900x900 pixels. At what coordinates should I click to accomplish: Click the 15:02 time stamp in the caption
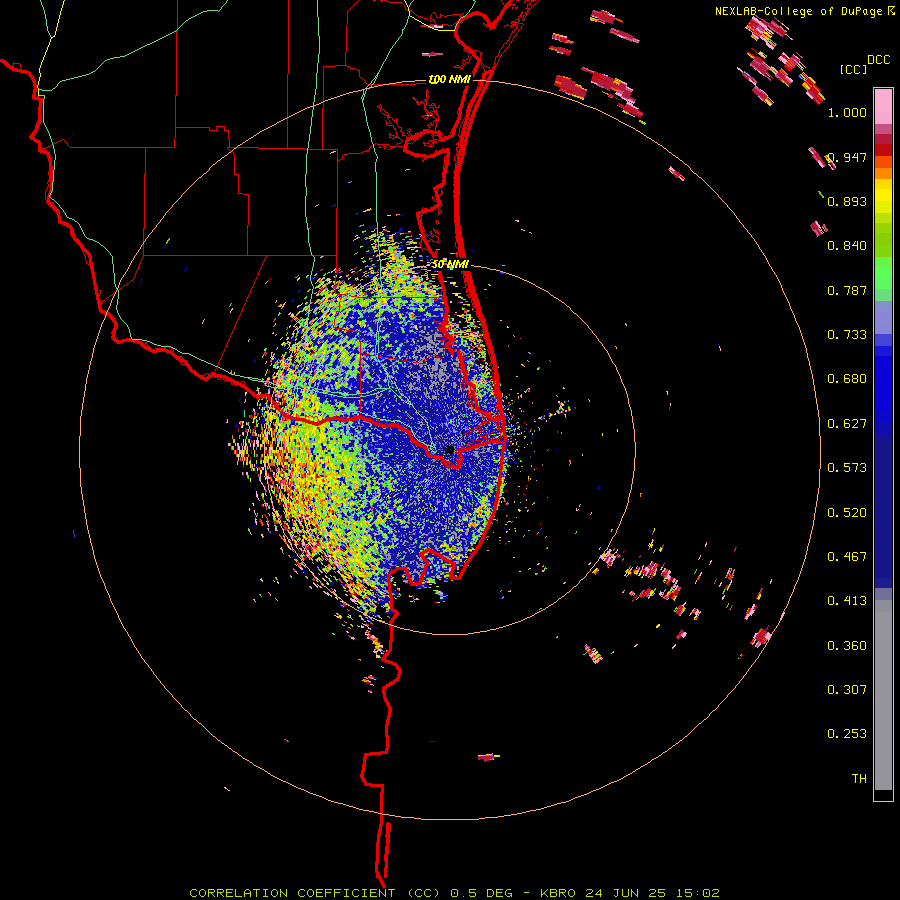pos(698,893)
